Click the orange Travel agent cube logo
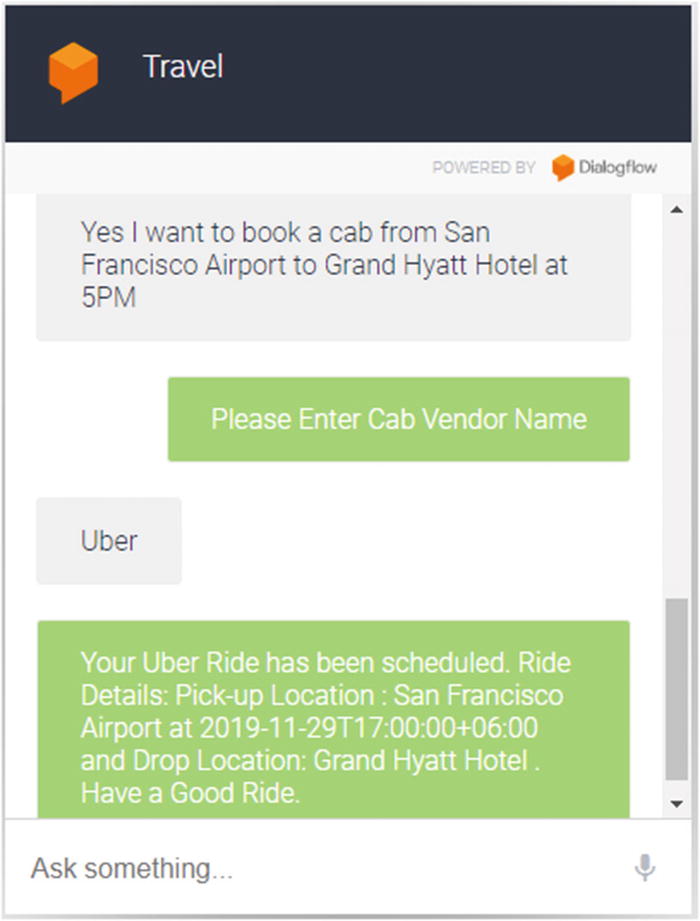 pyautogui.click(x=73, y=72)
